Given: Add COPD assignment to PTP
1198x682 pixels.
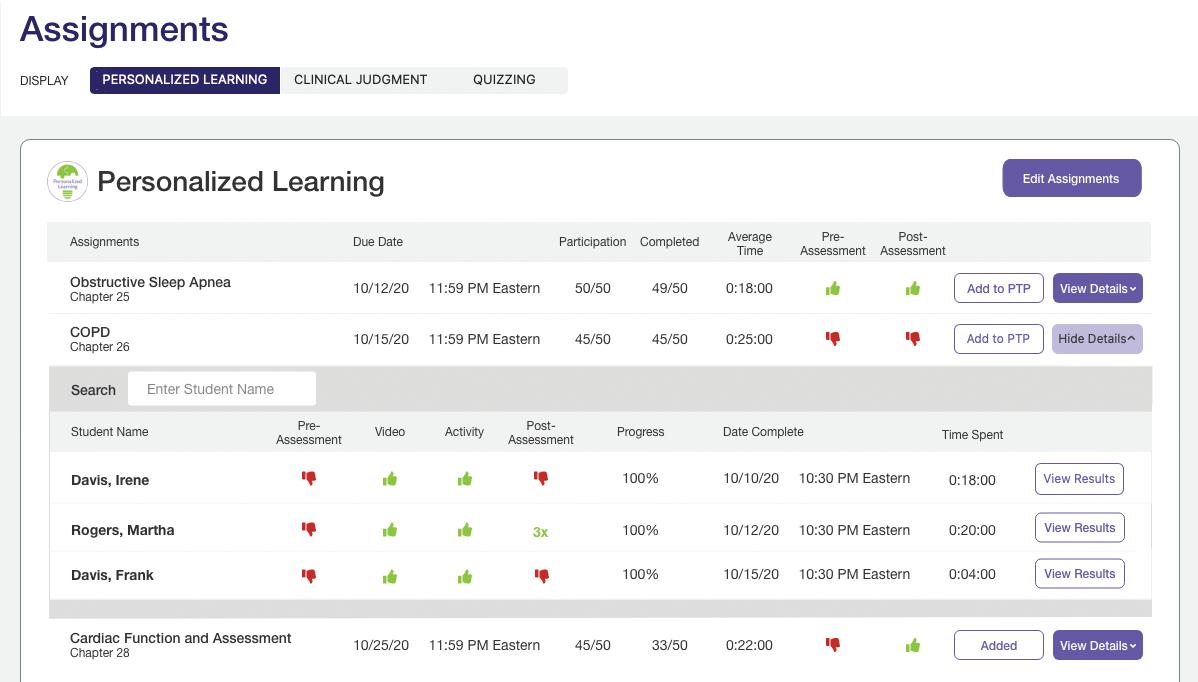Looking at the screenshot, I should click(x=998, y=339).
